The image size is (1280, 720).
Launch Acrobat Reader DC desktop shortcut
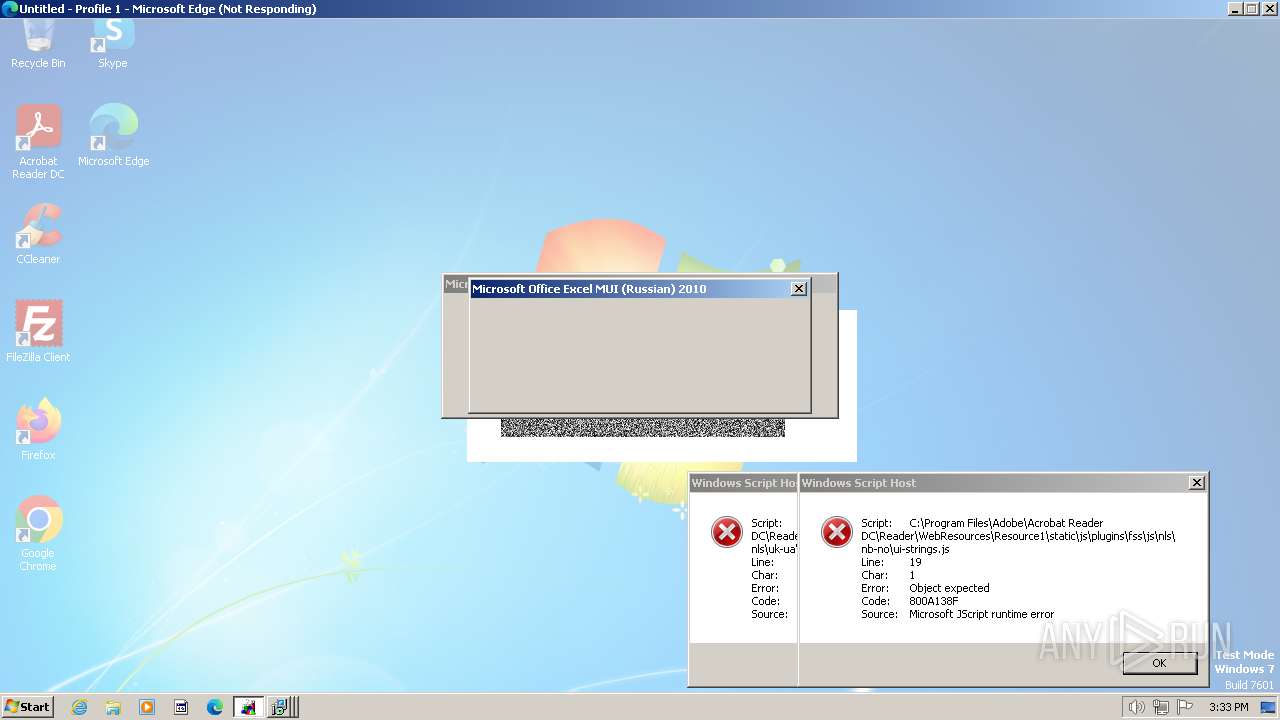[38, 141]
